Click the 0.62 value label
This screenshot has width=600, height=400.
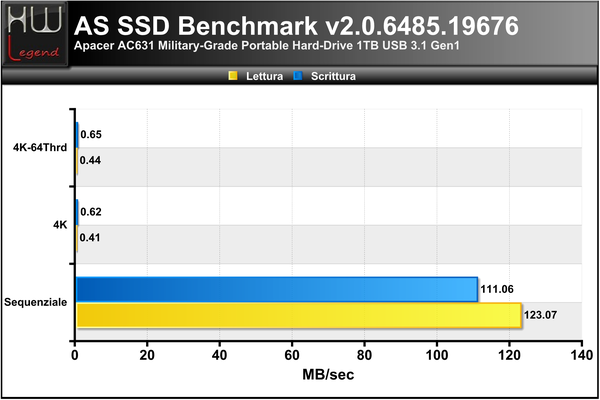91,212
